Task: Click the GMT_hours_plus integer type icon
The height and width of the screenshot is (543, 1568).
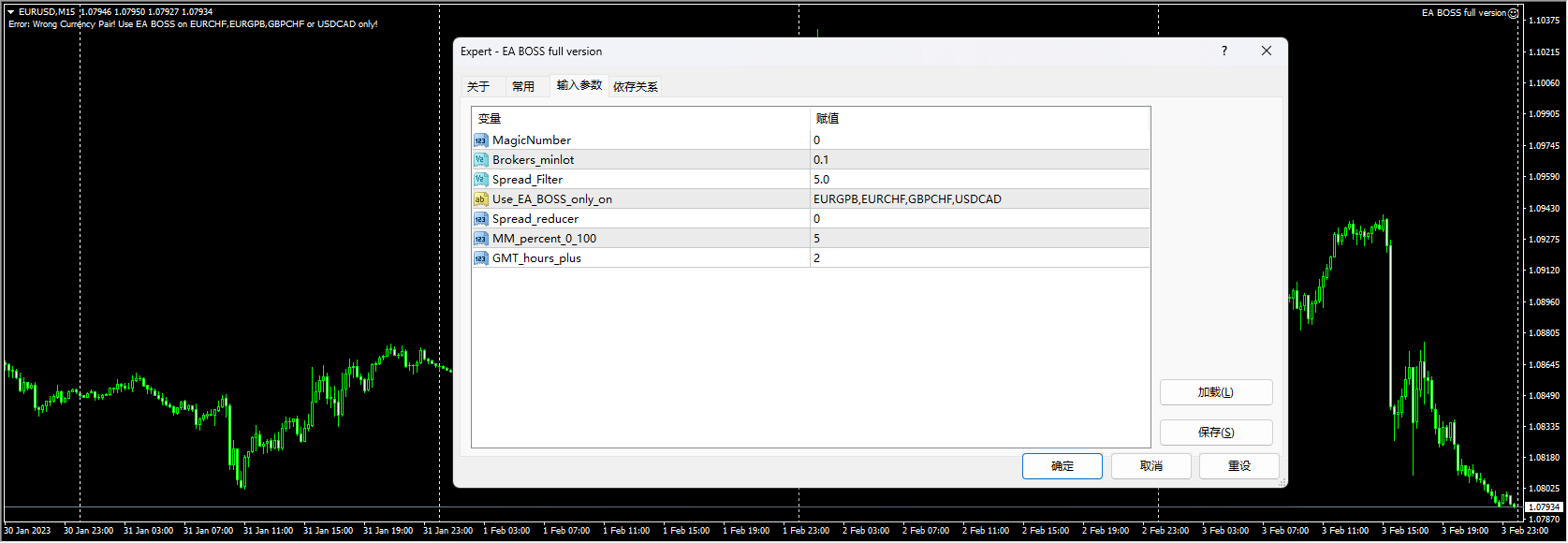Action: pyautogui.click(x=480, y=258)
